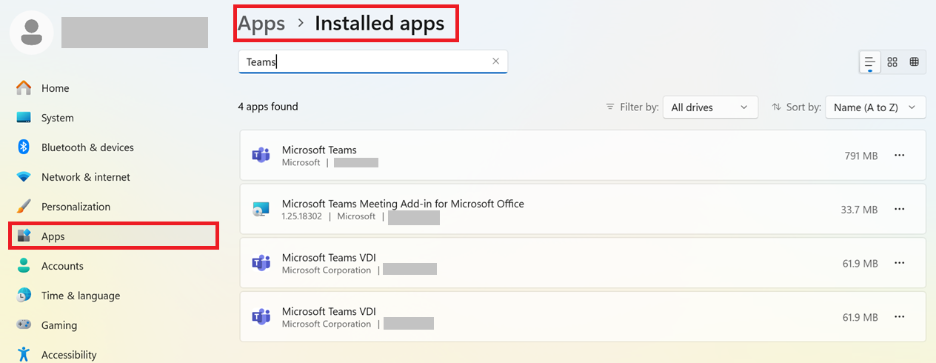Click the Personalization paintbrush icon
Screen dimensions: 936x363
(24, 207)
